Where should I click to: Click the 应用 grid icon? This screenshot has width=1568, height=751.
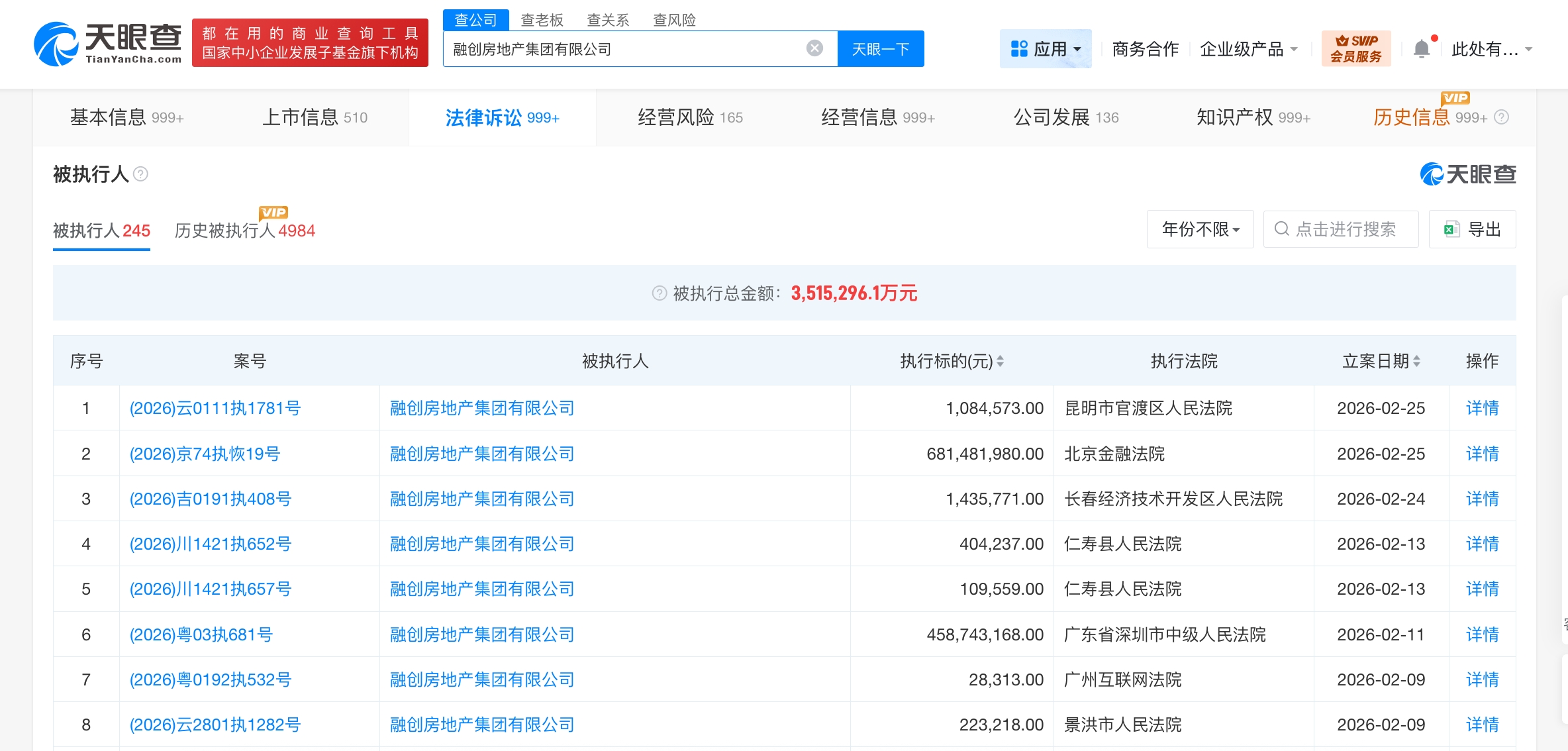pyautogui.click(x=1018, y=48)
